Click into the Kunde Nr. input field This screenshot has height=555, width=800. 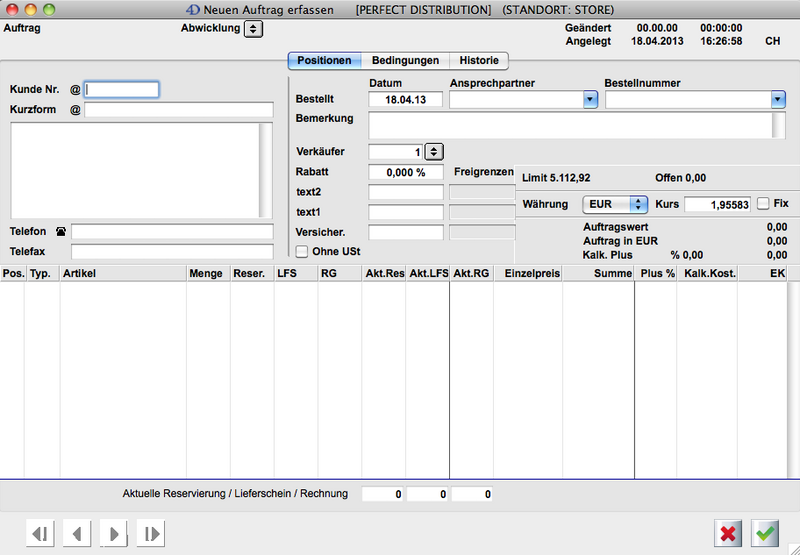point(122,90)
